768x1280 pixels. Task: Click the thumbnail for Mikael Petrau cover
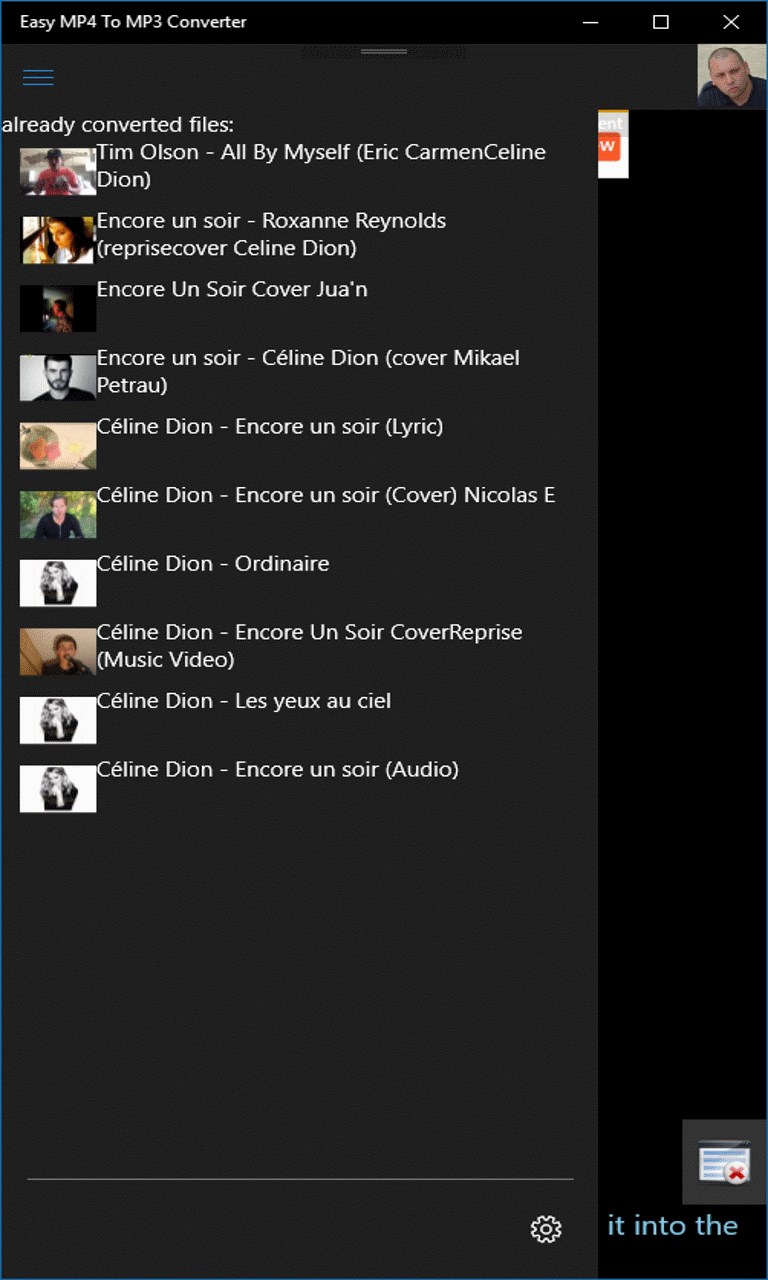pos(58,377)
